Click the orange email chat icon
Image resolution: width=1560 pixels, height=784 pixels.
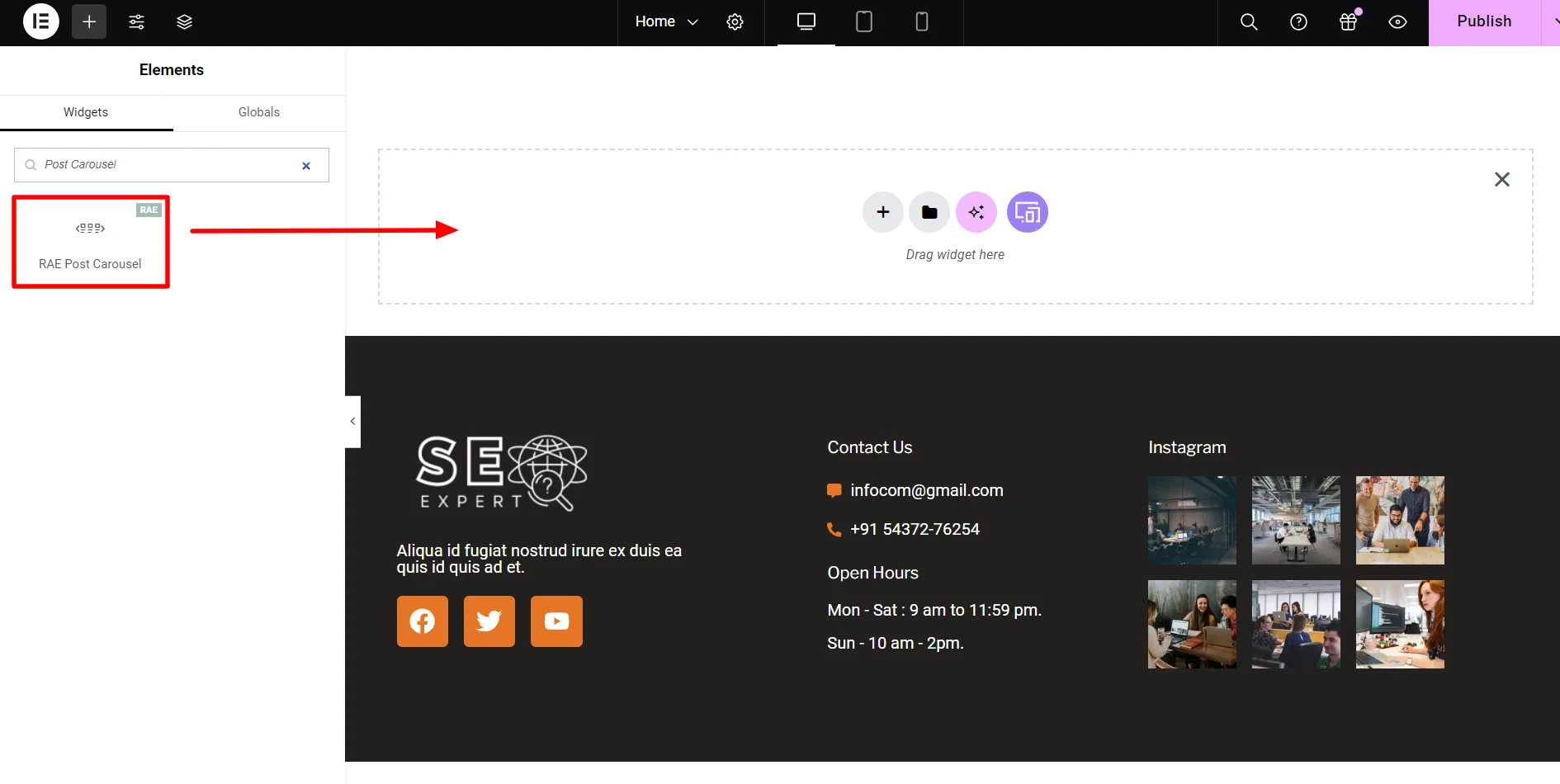click(x=834, y=490)
